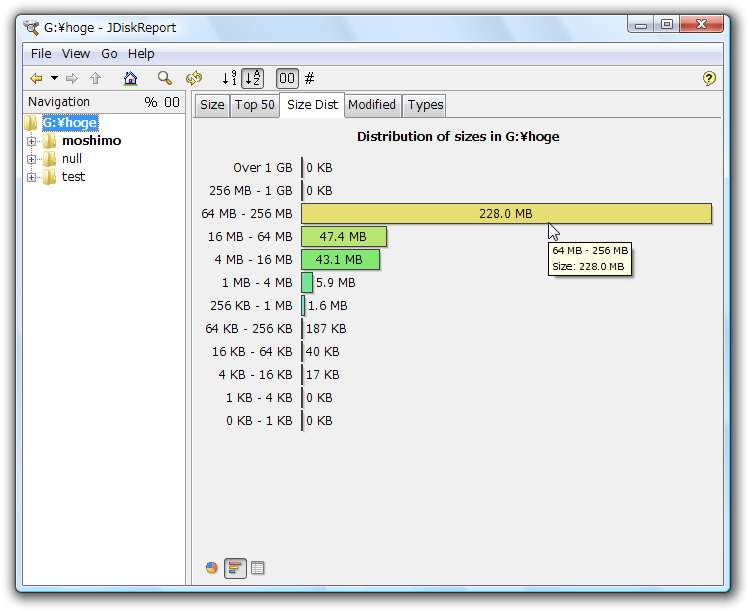Click the 0 KB - 1 KB range label
Screen dimensions: 748x610
pos(259,421)
